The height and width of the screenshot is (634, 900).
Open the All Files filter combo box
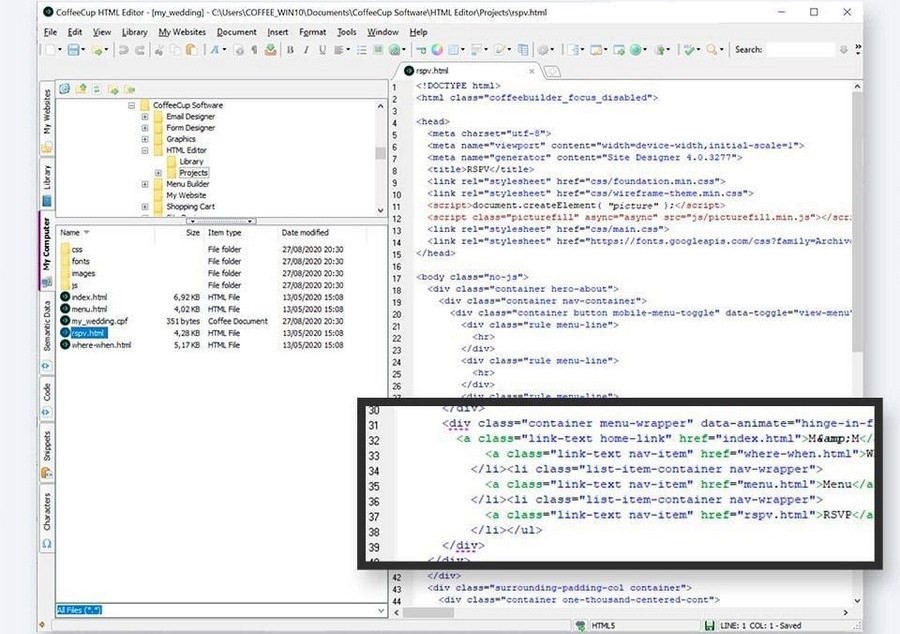(221, 610)
